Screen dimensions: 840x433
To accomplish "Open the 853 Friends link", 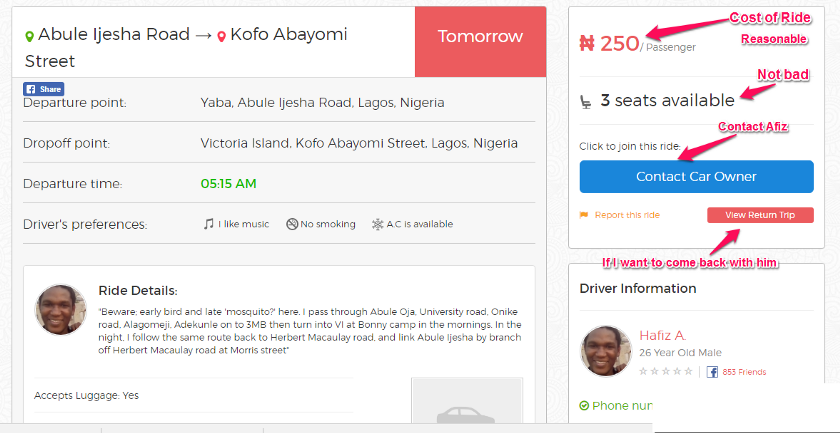I will pos(744,372).
